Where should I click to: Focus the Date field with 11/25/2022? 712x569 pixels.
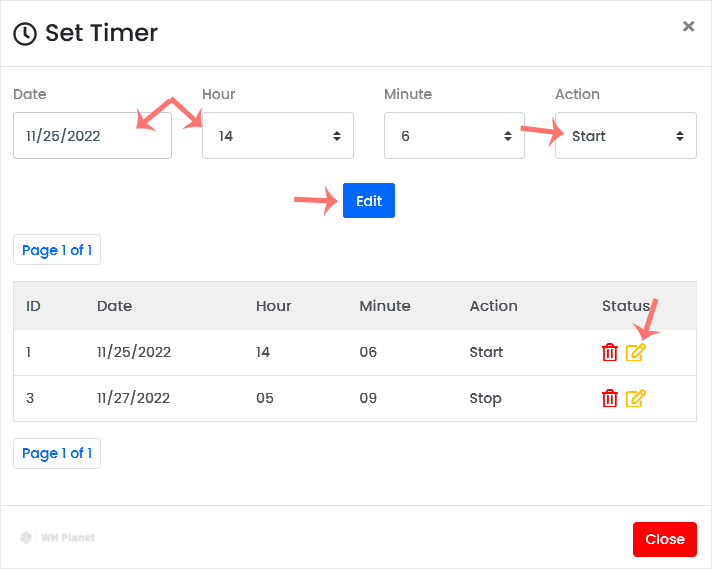92,136
